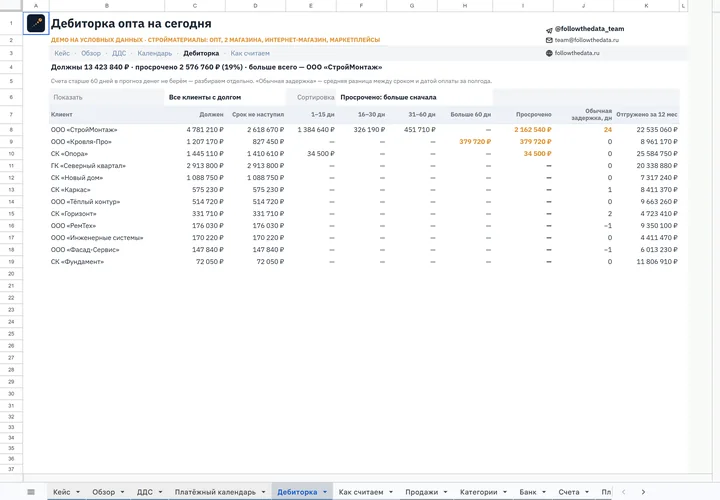Open the followthedata.ru website link
The height and width of the screenshot is (500, 720).
[x=577, y=53]
